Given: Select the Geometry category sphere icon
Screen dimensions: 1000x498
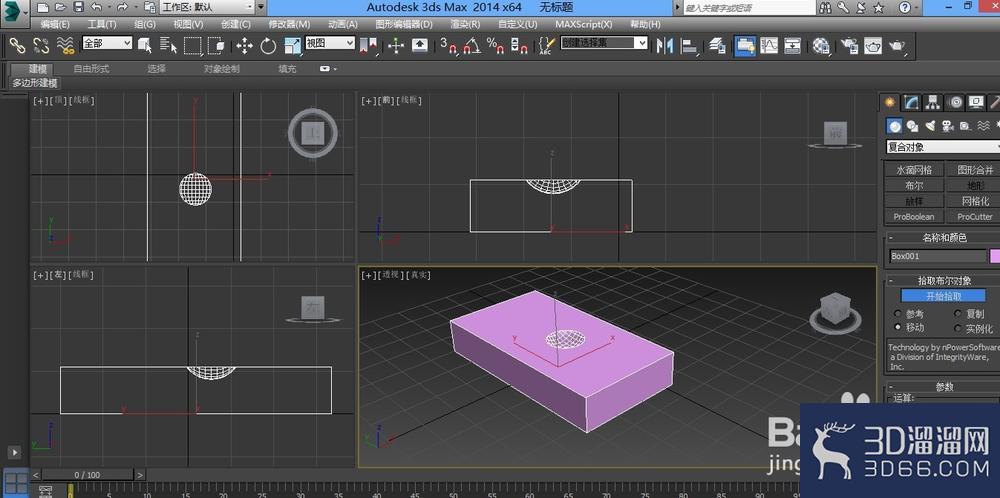Looking at the screenshot, I should click(895, 126).
